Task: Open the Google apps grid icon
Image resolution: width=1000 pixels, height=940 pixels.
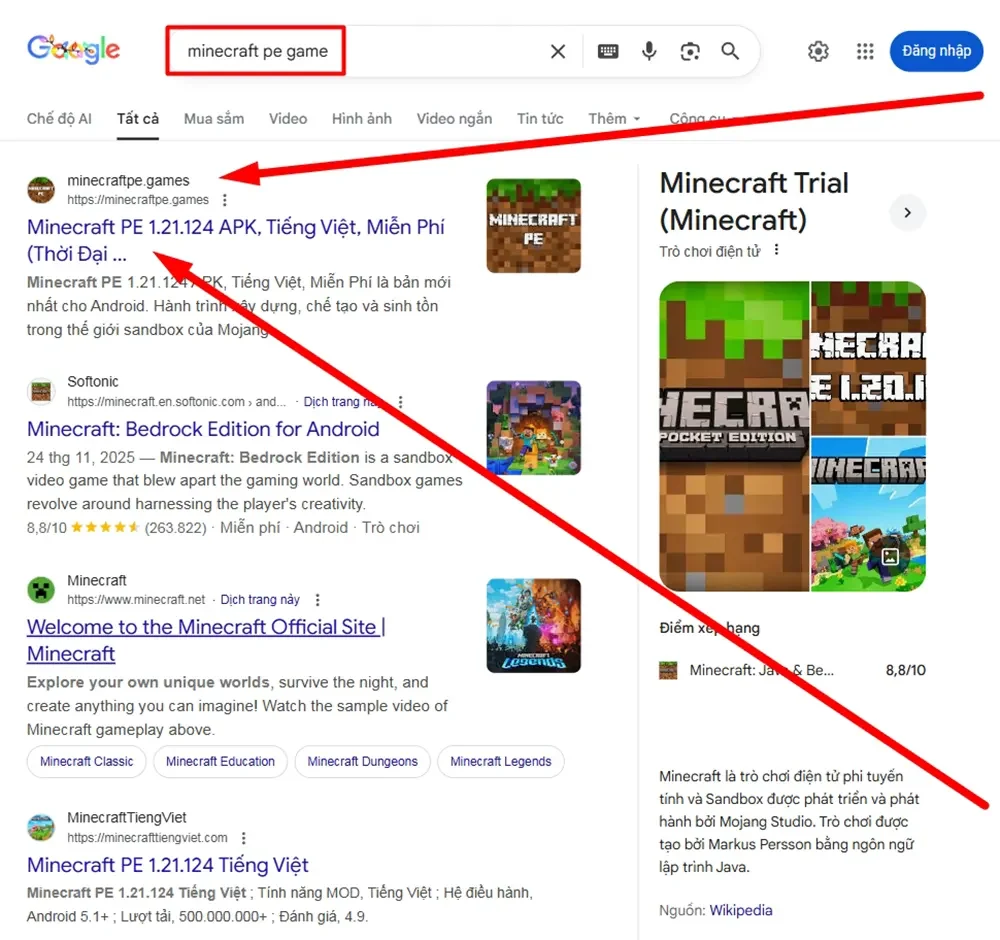Action: pyautogui.click(x=865, y=51)
